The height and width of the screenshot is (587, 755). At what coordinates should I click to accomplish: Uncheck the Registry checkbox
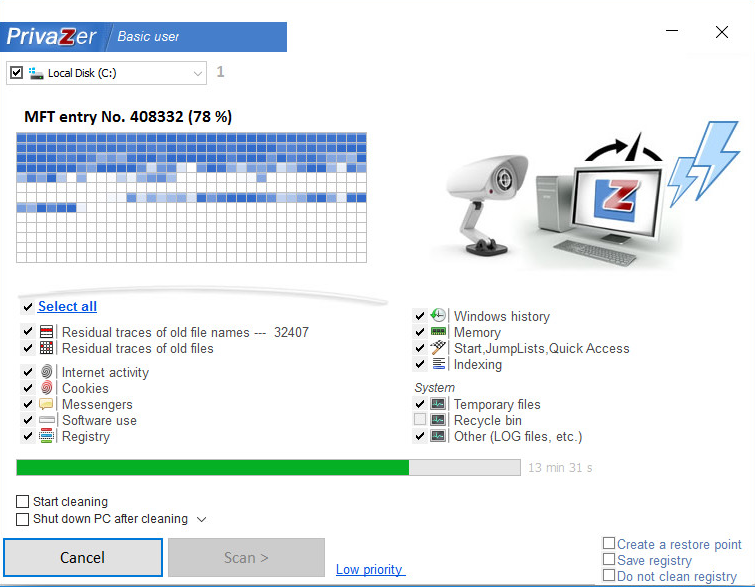tap(27, 436)
